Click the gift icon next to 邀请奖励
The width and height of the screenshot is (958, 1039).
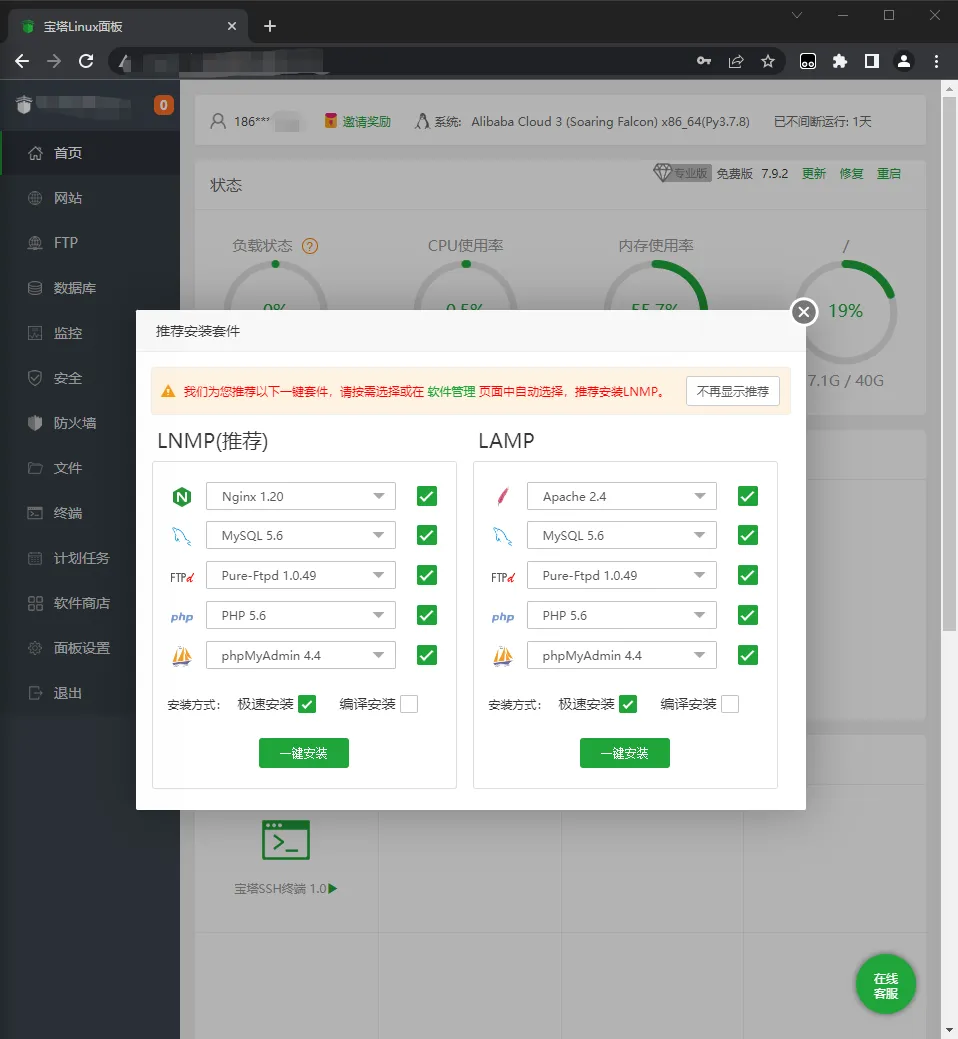[331, 121]
